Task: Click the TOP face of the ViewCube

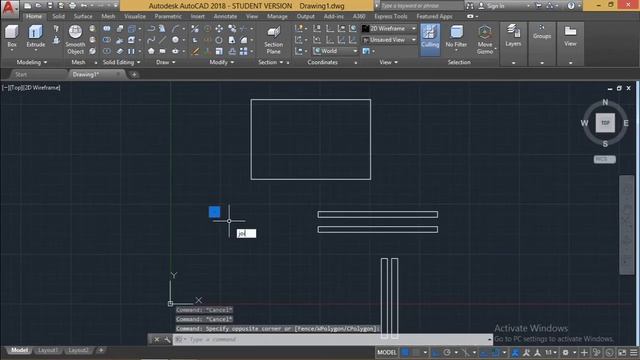Action: (x=605, y=123)
